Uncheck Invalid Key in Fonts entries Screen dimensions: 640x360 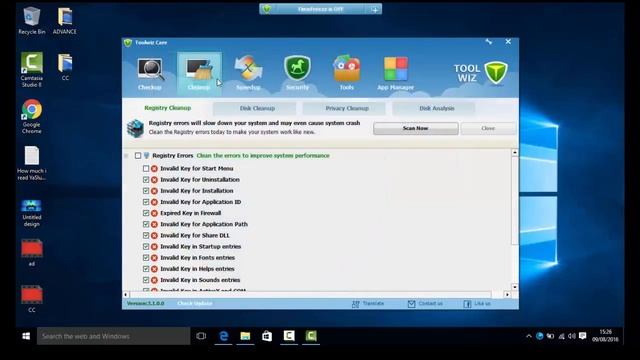pyautogui.click(x=146, y=258)
